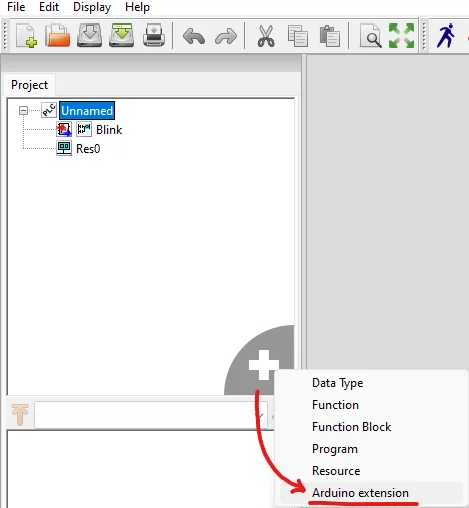Open search in project magnifier icon
Viewport: 469px width, 508px height.
pyautogui.click(x=370, y=36)
